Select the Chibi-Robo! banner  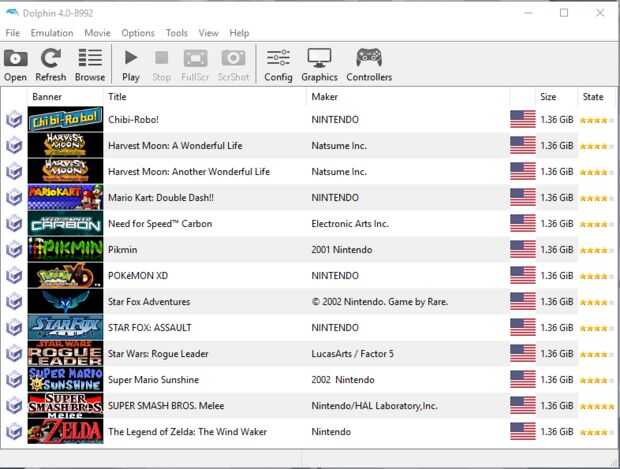pyautogui.click(x=66, y=119)
